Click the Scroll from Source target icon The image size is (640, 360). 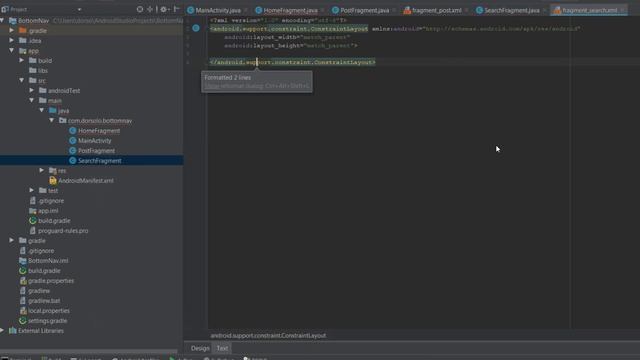pos(140,9)
